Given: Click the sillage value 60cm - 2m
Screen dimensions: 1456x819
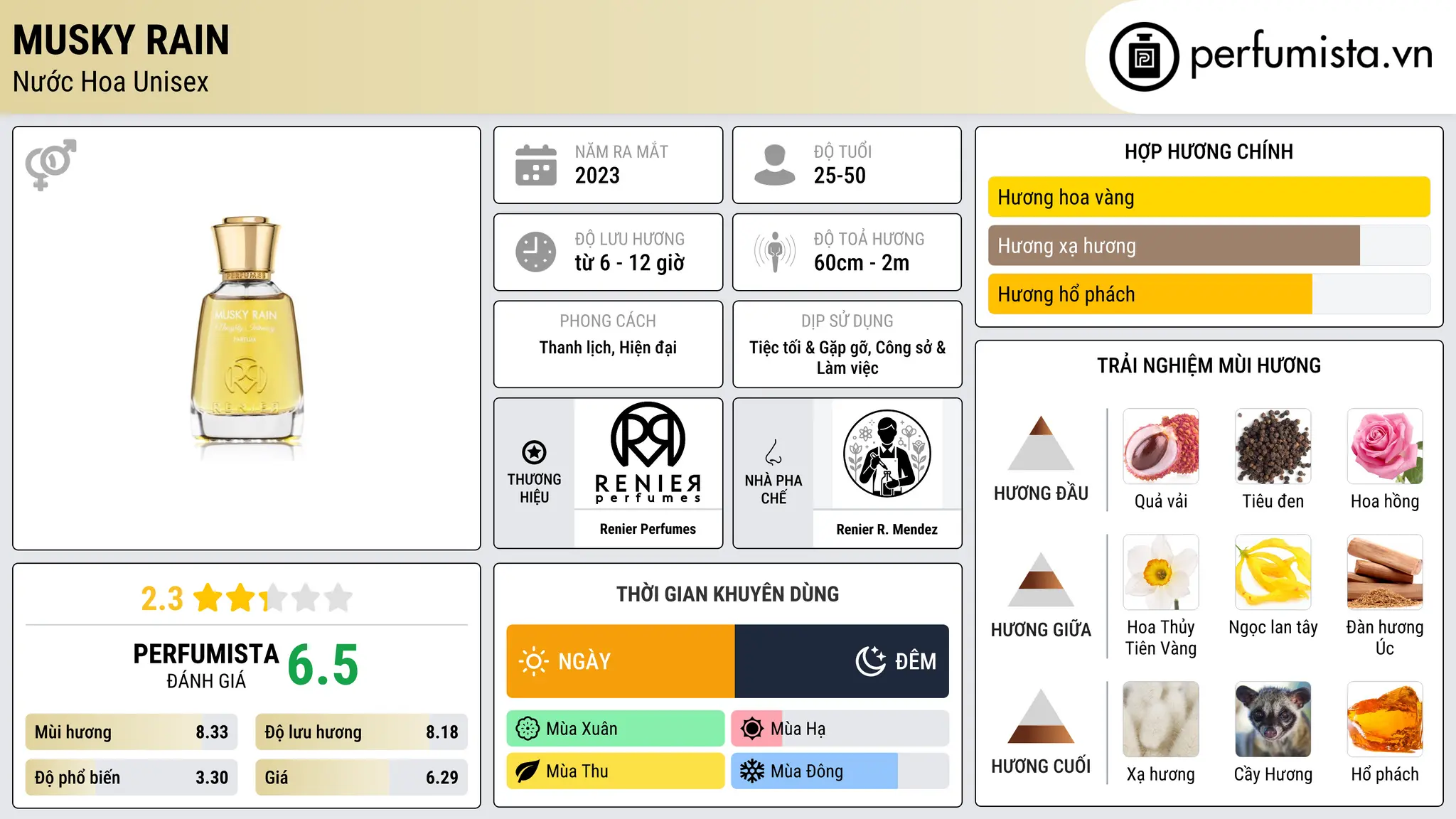Looking at the screenshot, I should 862,263.
